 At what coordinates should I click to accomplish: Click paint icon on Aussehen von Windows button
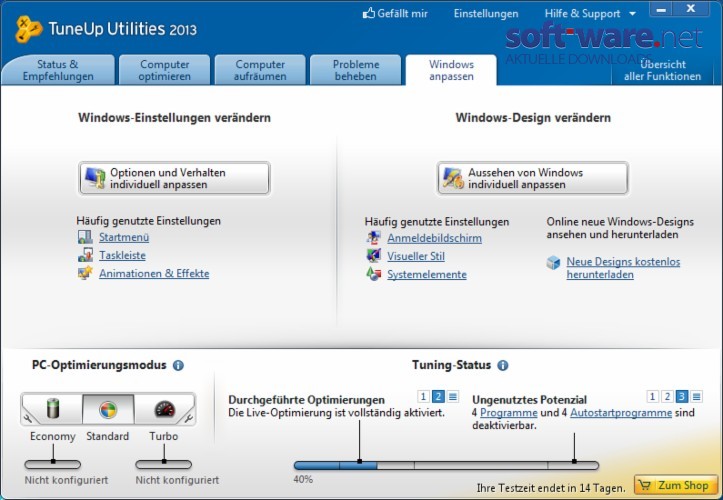click(x=453, y=178)
